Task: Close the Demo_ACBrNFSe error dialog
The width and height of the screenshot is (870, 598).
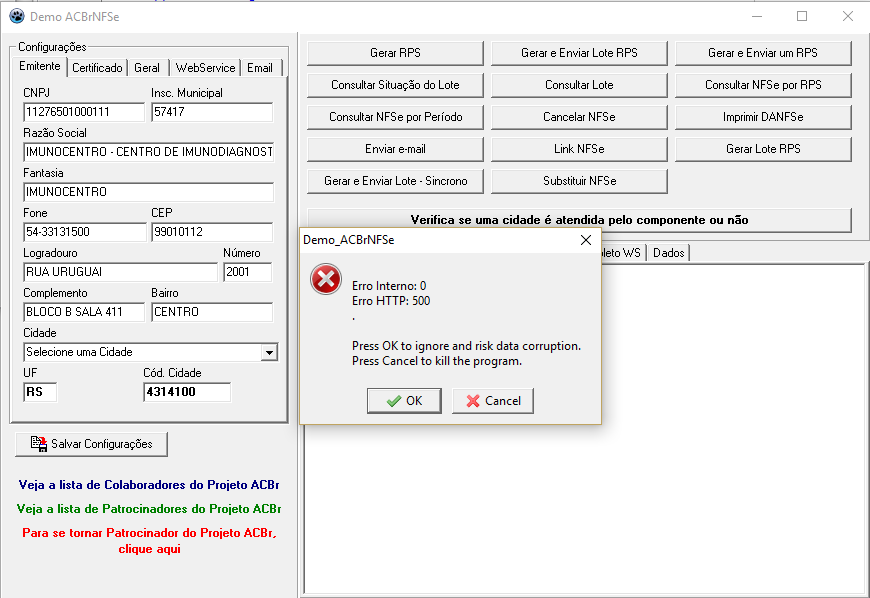Action: coord(585,240)
